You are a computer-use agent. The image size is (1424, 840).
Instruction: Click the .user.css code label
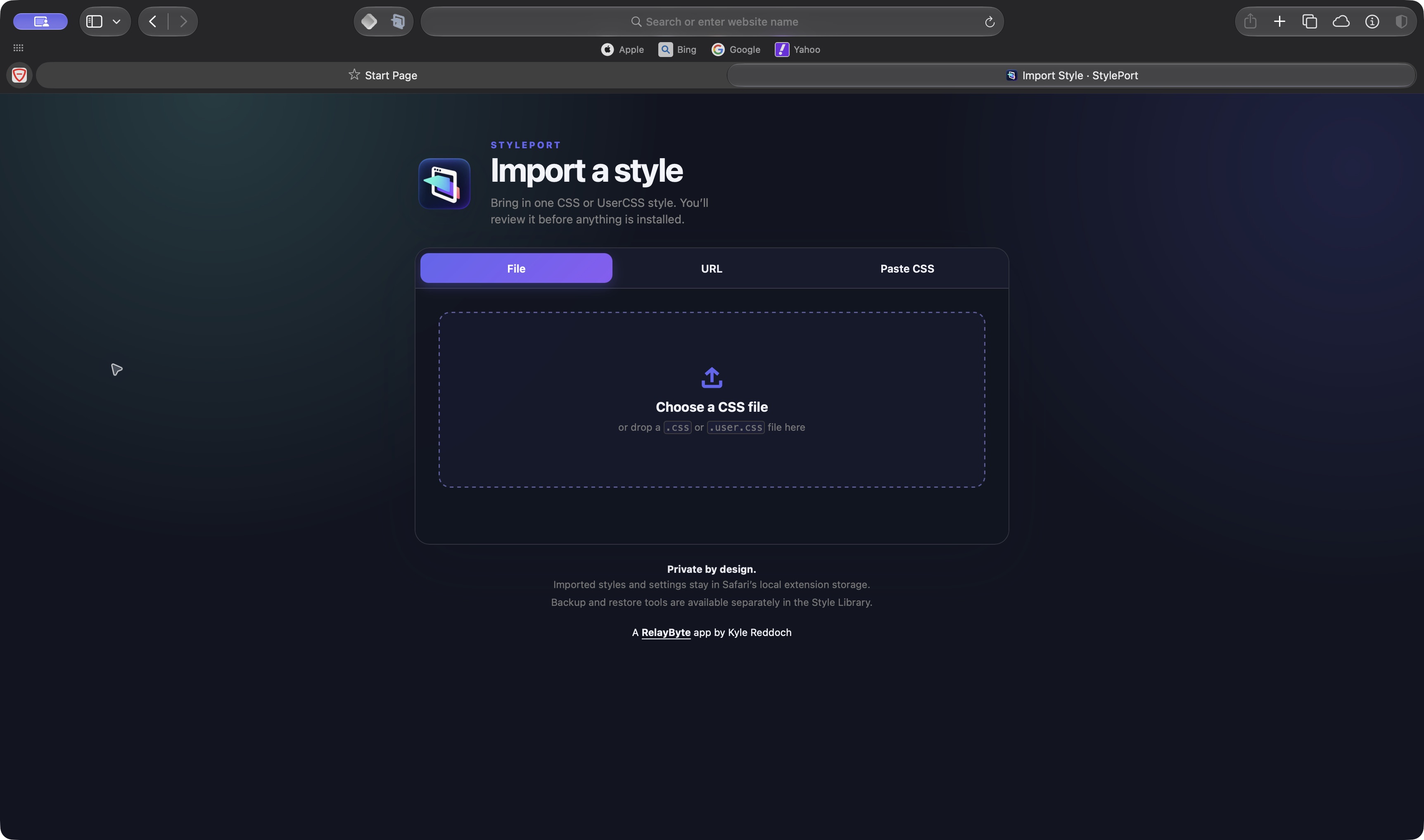pos(736,427)
